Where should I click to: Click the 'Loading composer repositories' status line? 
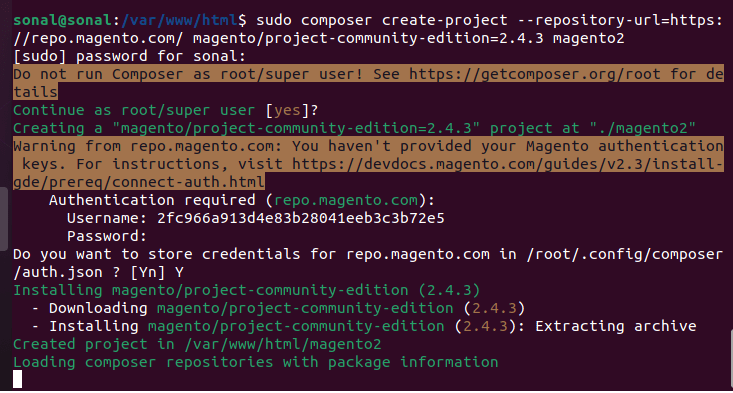pos(256,363)
